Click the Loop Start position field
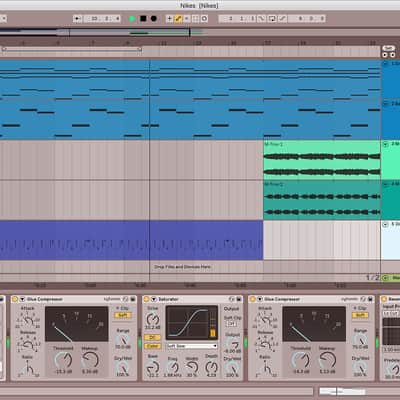Image resolution: width=400 pixels, height=400 pixels. point(237,19)
